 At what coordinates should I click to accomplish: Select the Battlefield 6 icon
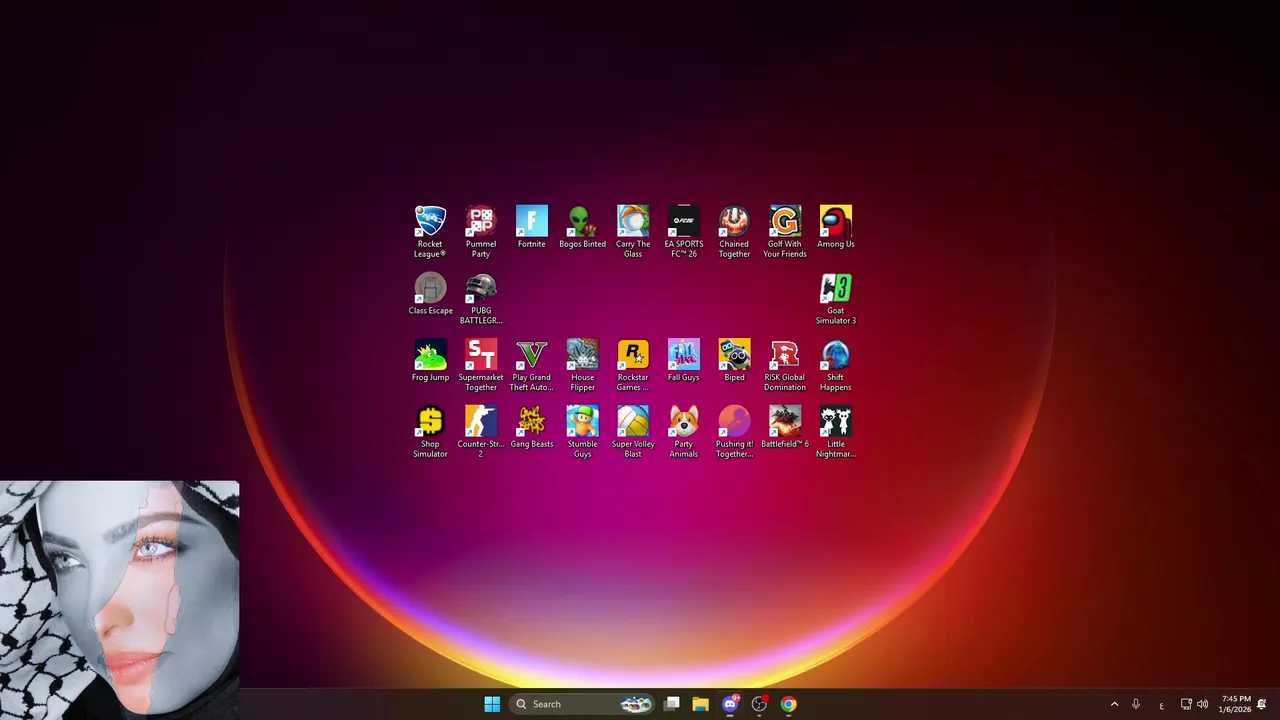click(x=785, y=427)
